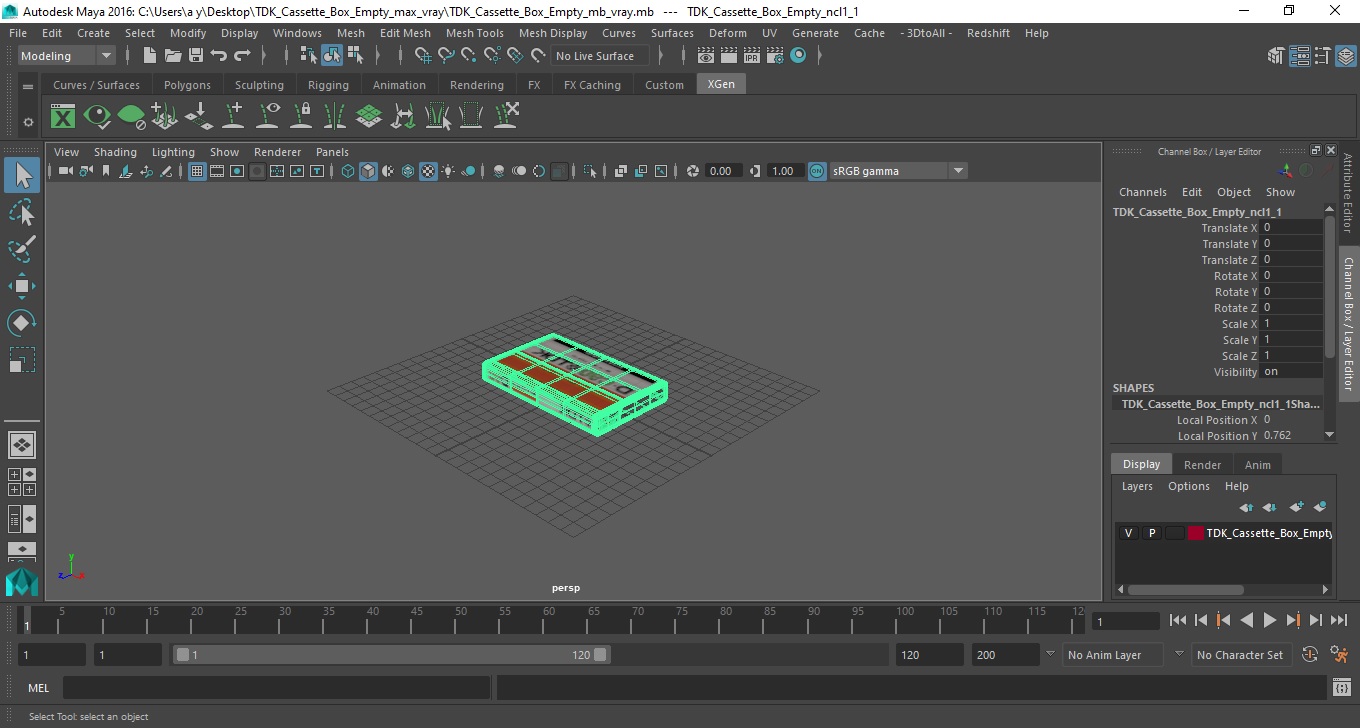Click the viewport bookmark icon
The width and height of the screenshot is (1360, 728).
(106, 171)
